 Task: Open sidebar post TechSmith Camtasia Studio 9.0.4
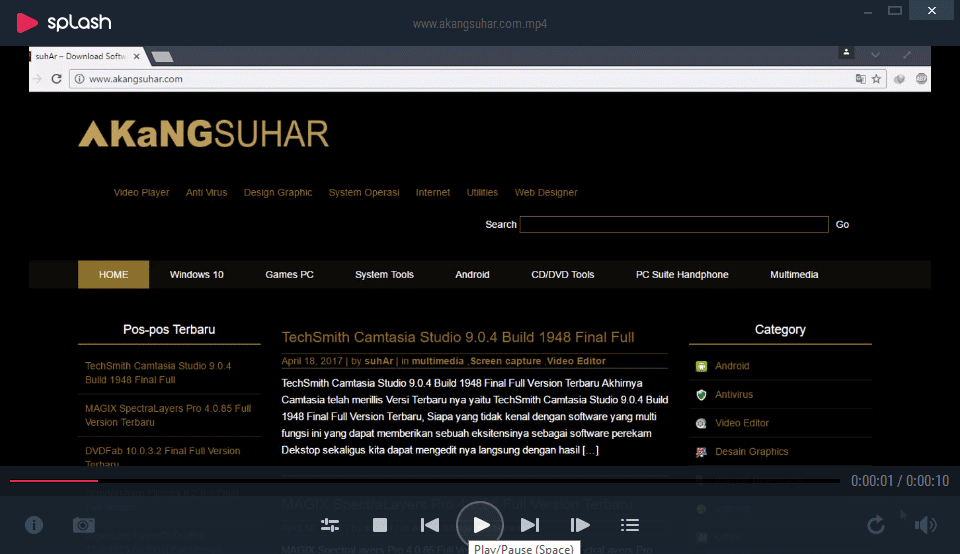(158, 373)
